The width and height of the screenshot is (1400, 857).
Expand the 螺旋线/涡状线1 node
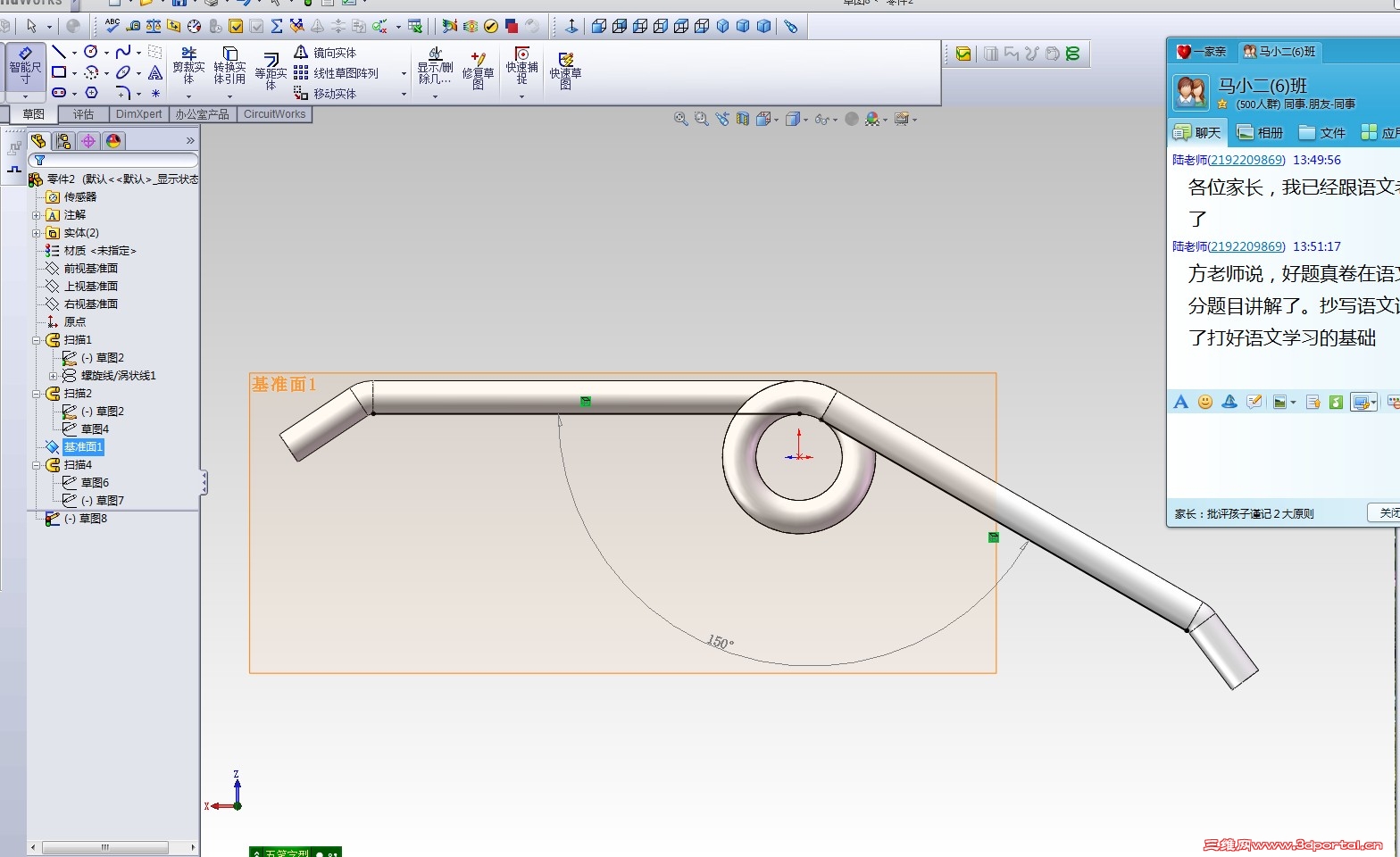tap(53, 376)
